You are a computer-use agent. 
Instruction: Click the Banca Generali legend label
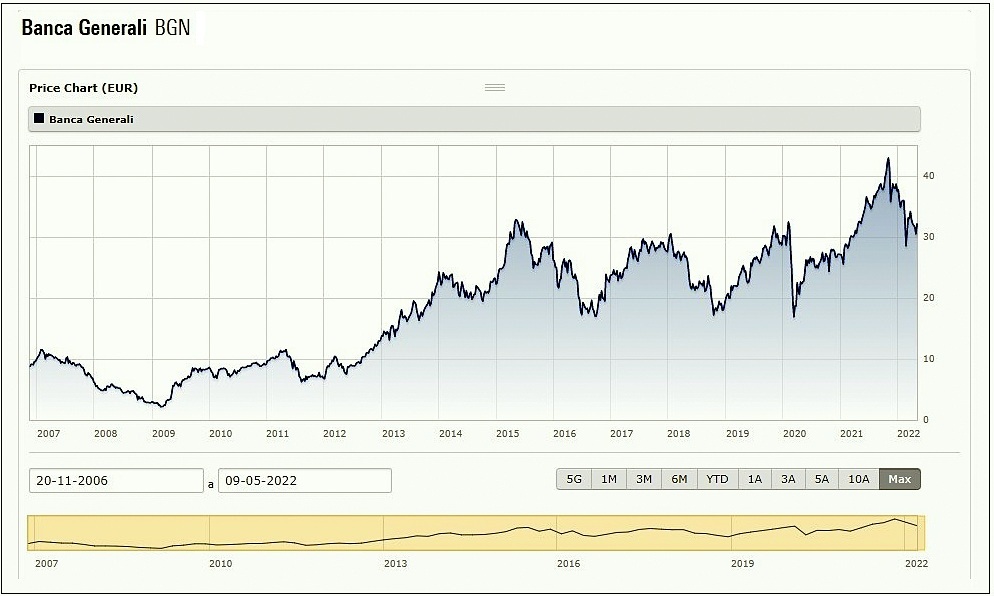click(x=91, y=119)
